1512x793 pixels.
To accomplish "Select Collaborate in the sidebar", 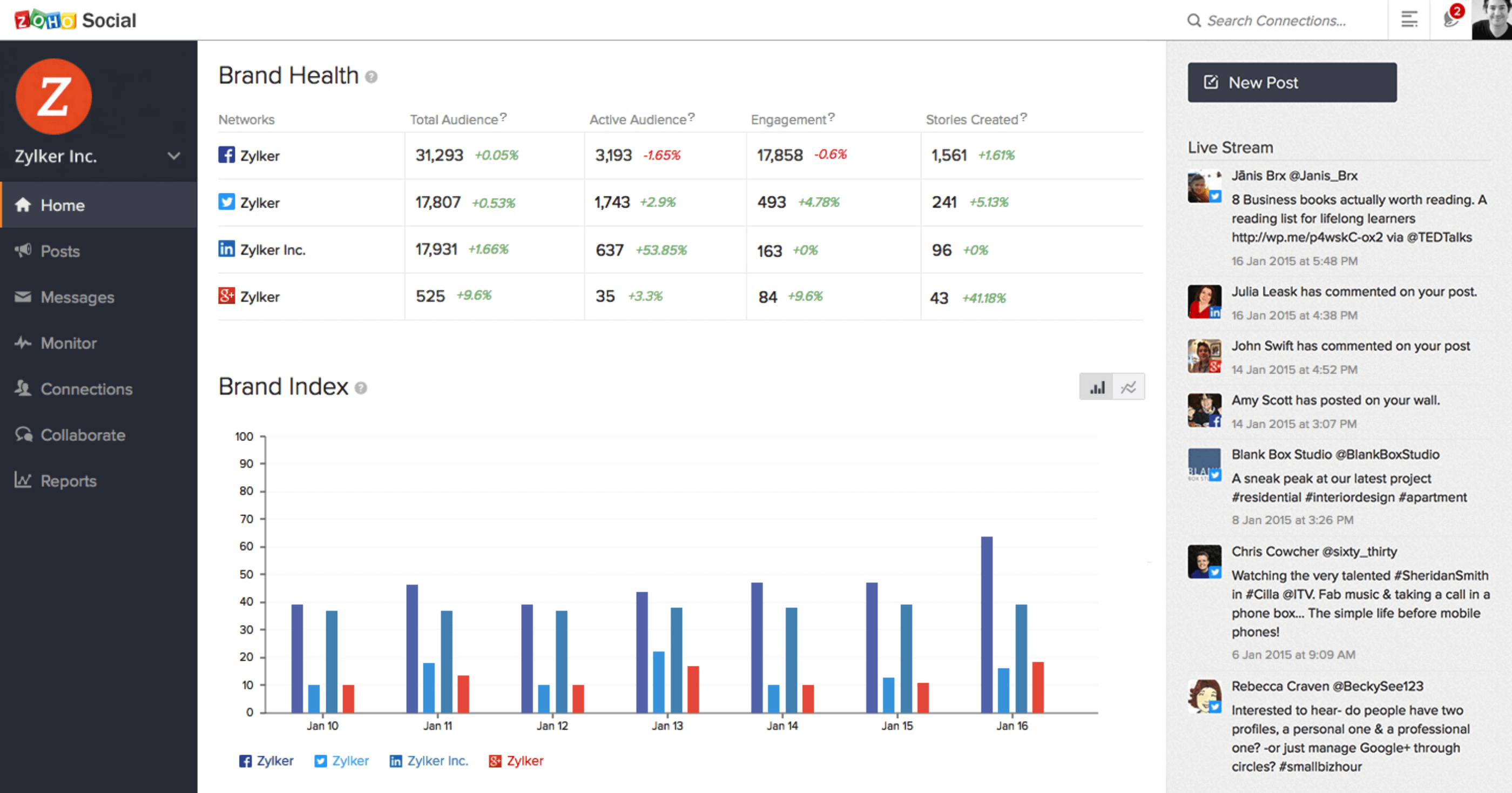I will pyautogui.click(x=82, y=435).
